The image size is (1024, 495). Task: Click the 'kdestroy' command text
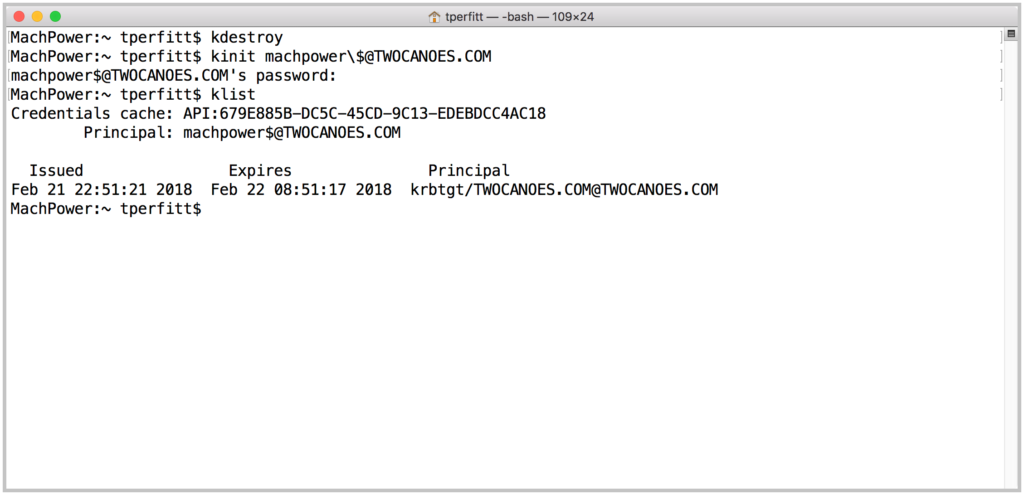pos(247,38)
